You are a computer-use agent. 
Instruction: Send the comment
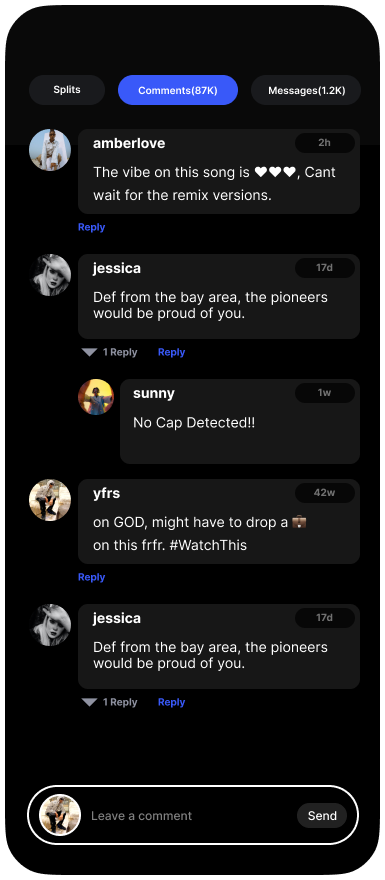[x=322, y=815]
